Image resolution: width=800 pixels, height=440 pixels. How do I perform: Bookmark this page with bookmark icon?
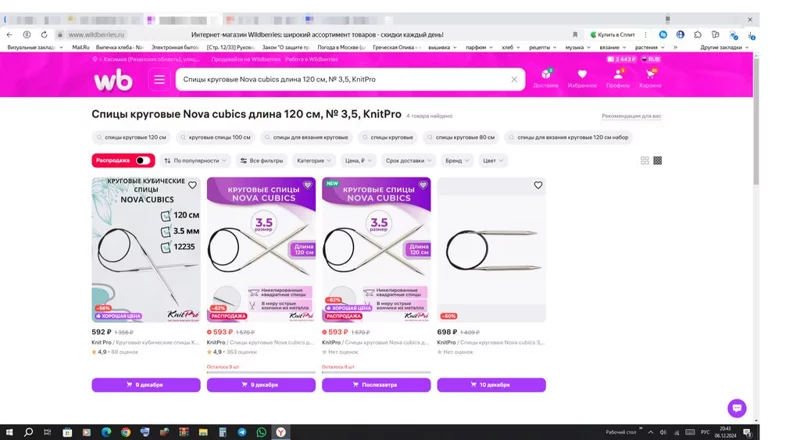tap(575, 35)
